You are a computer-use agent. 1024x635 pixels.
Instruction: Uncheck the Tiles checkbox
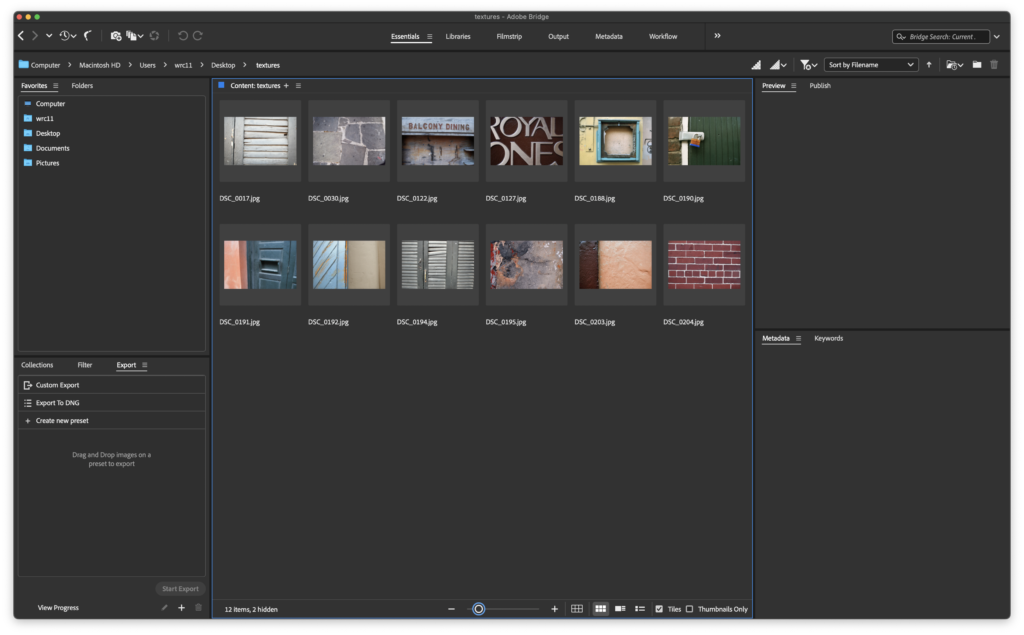point(659,609)
